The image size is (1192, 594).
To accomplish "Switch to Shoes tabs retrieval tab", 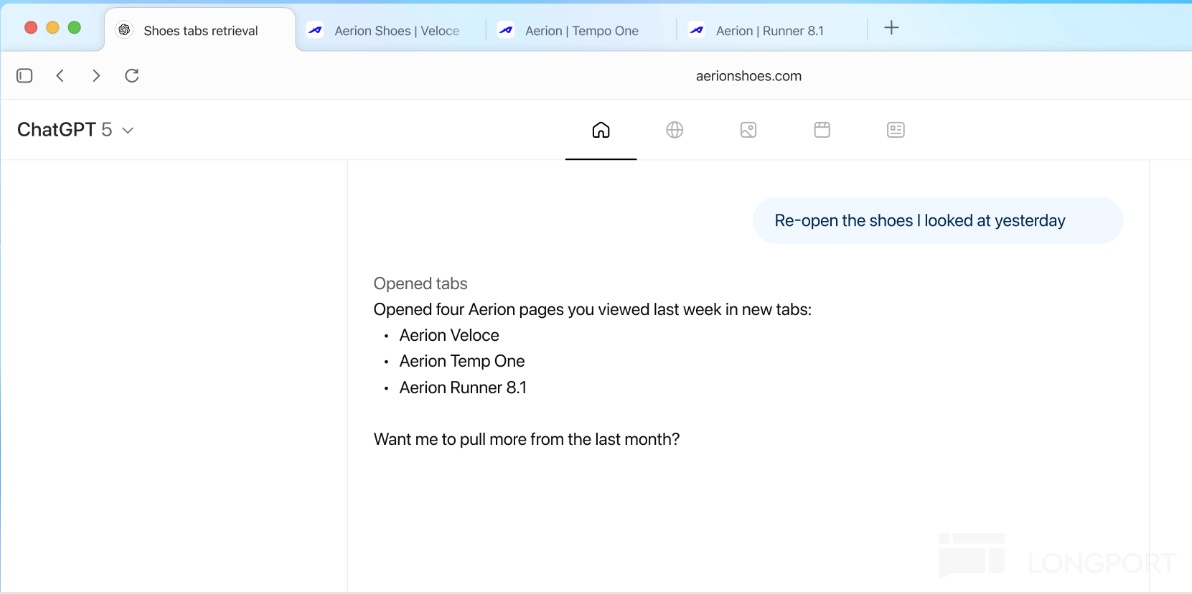I will [x=200, y=31].
